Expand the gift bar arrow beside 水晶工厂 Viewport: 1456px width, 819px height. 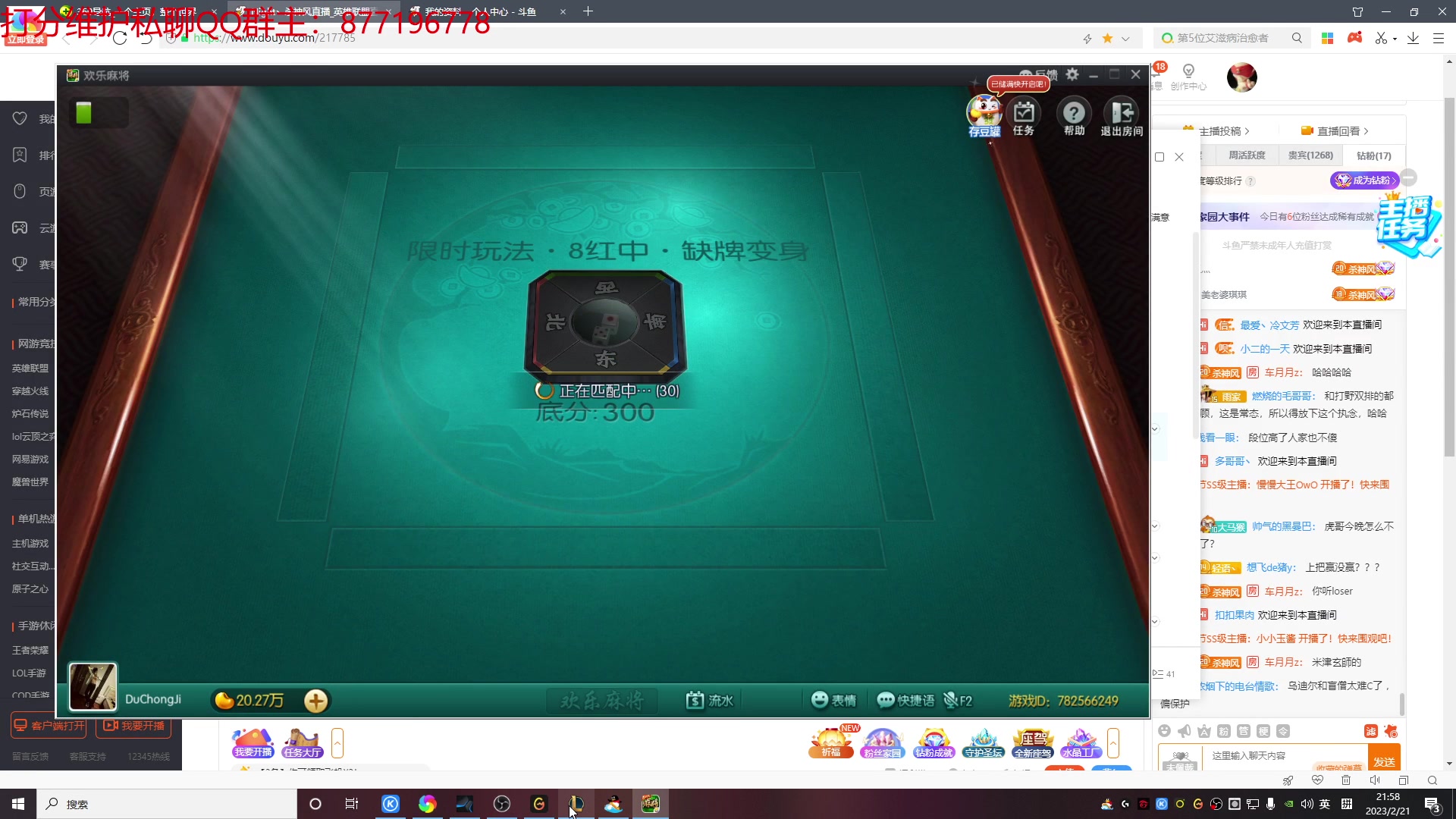(1113, 743)
